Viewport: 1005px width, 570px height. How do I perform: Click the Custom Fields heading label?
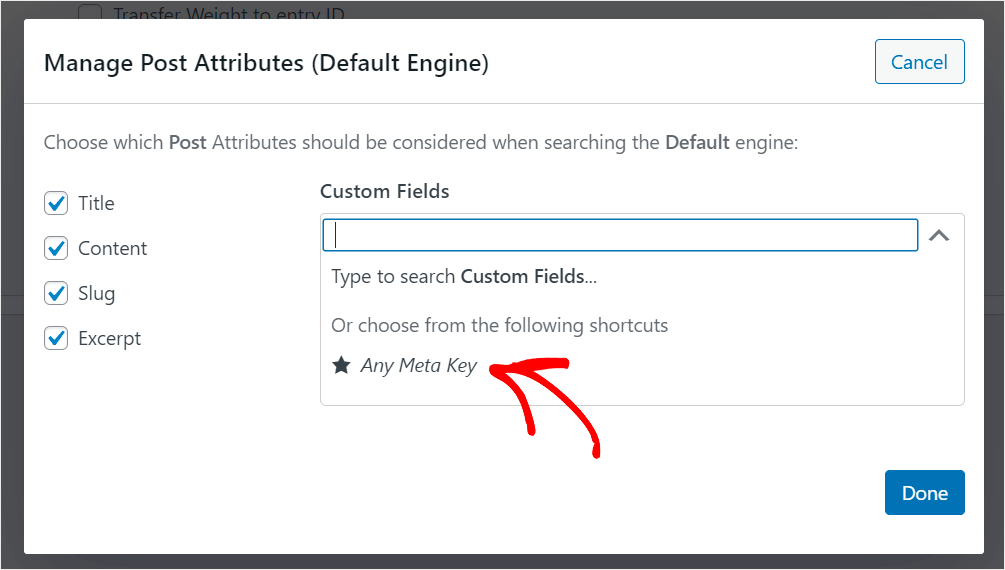384,191
